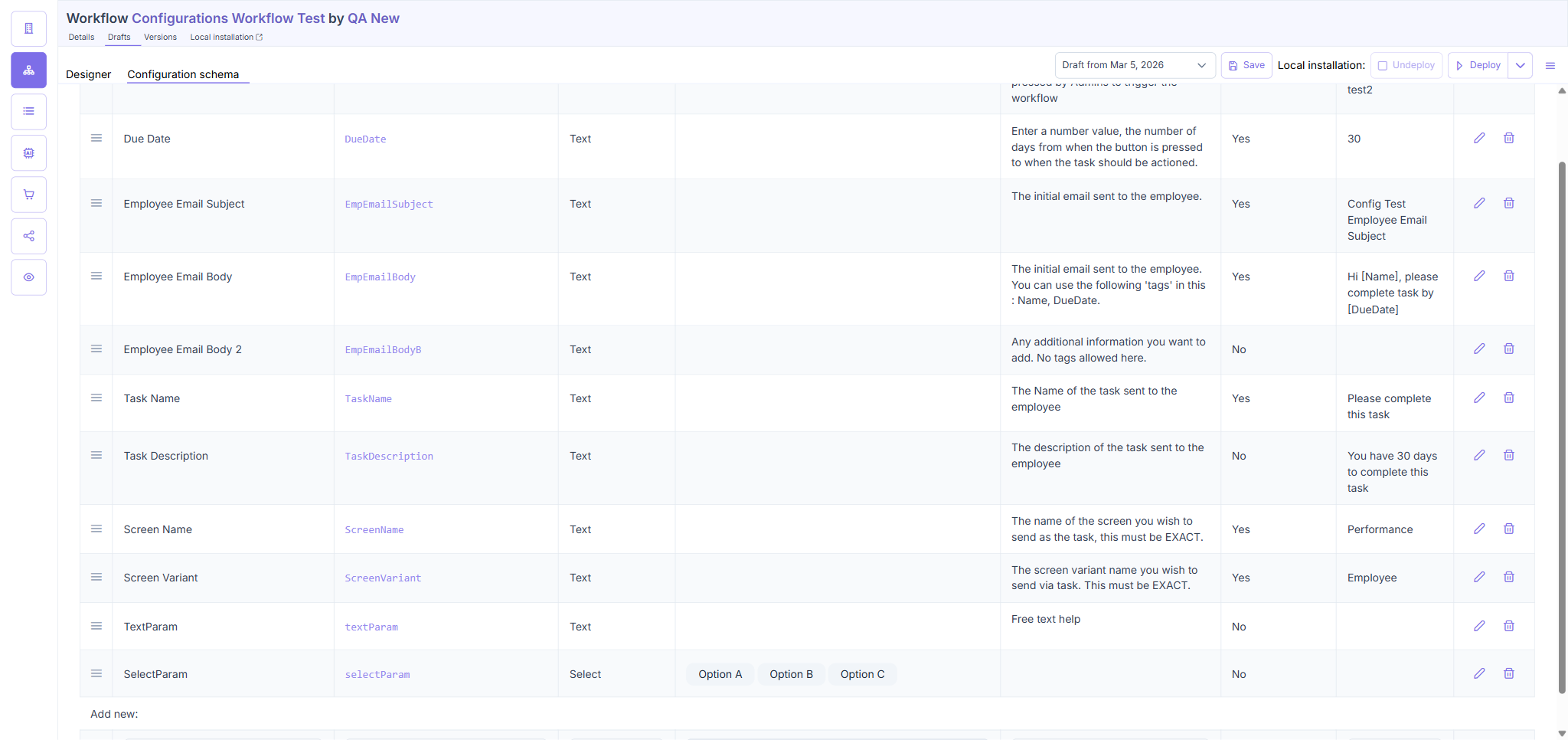Edit the Task Description row
The height and width of the screenshot is (740, 1568).
click(1479, 455)
